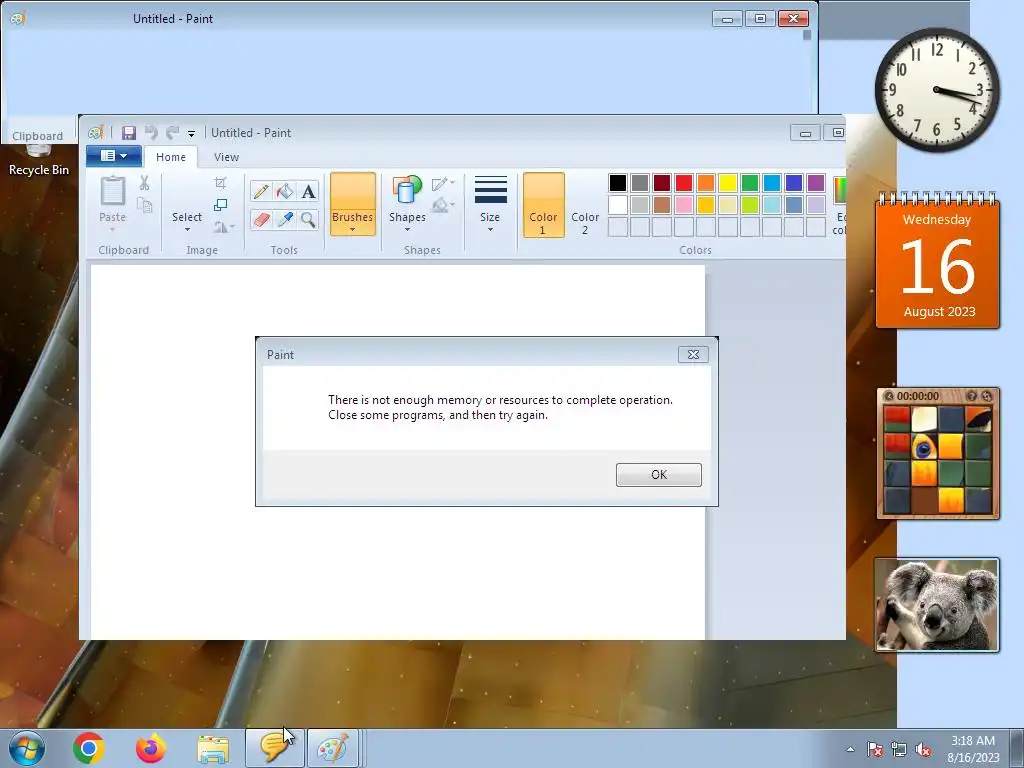This screenshot has width=1024, height=768.
Task: Switch to the Home ribbon tab
Action: click(x=171, y=157)
